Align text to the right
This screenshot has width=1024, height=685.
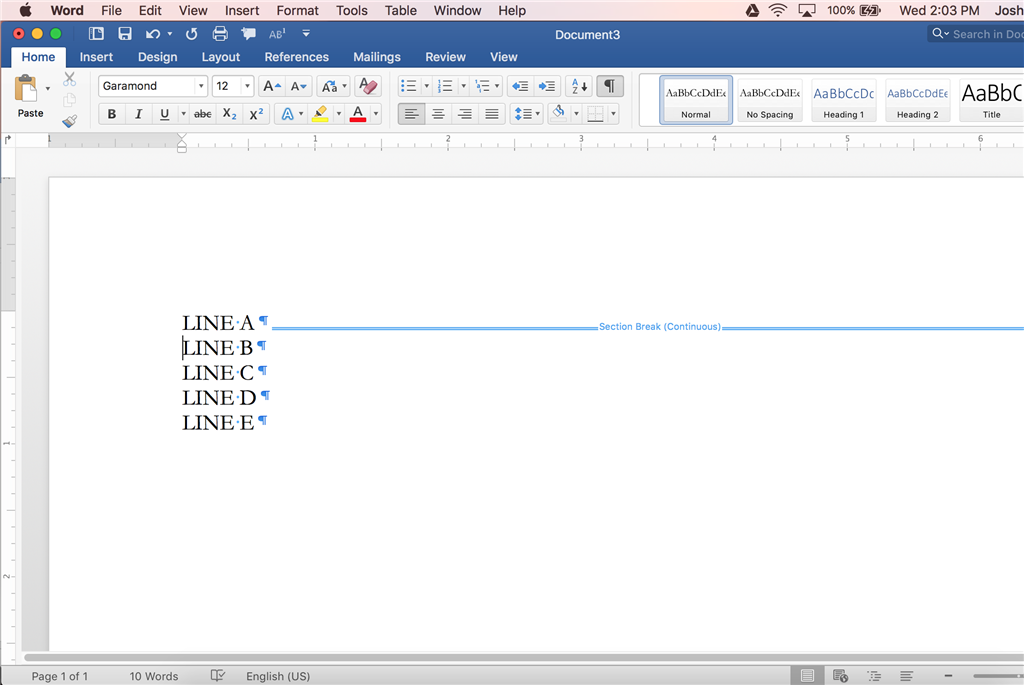464,114
